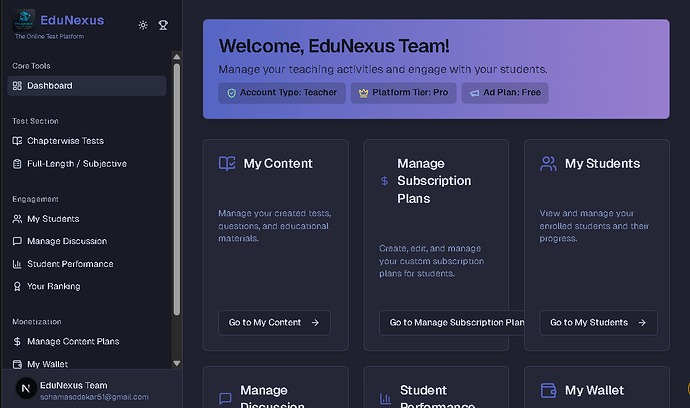Click the sidebar My Wallet icon
The width and height of the screenshot is (690, 408).
click(17, 364)
